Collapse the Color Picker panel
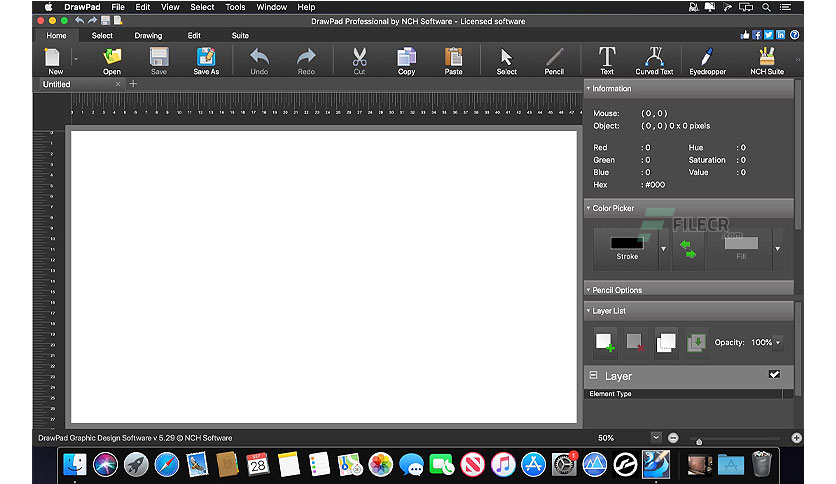Screen dimensions: 836x484 click(589, 208)
